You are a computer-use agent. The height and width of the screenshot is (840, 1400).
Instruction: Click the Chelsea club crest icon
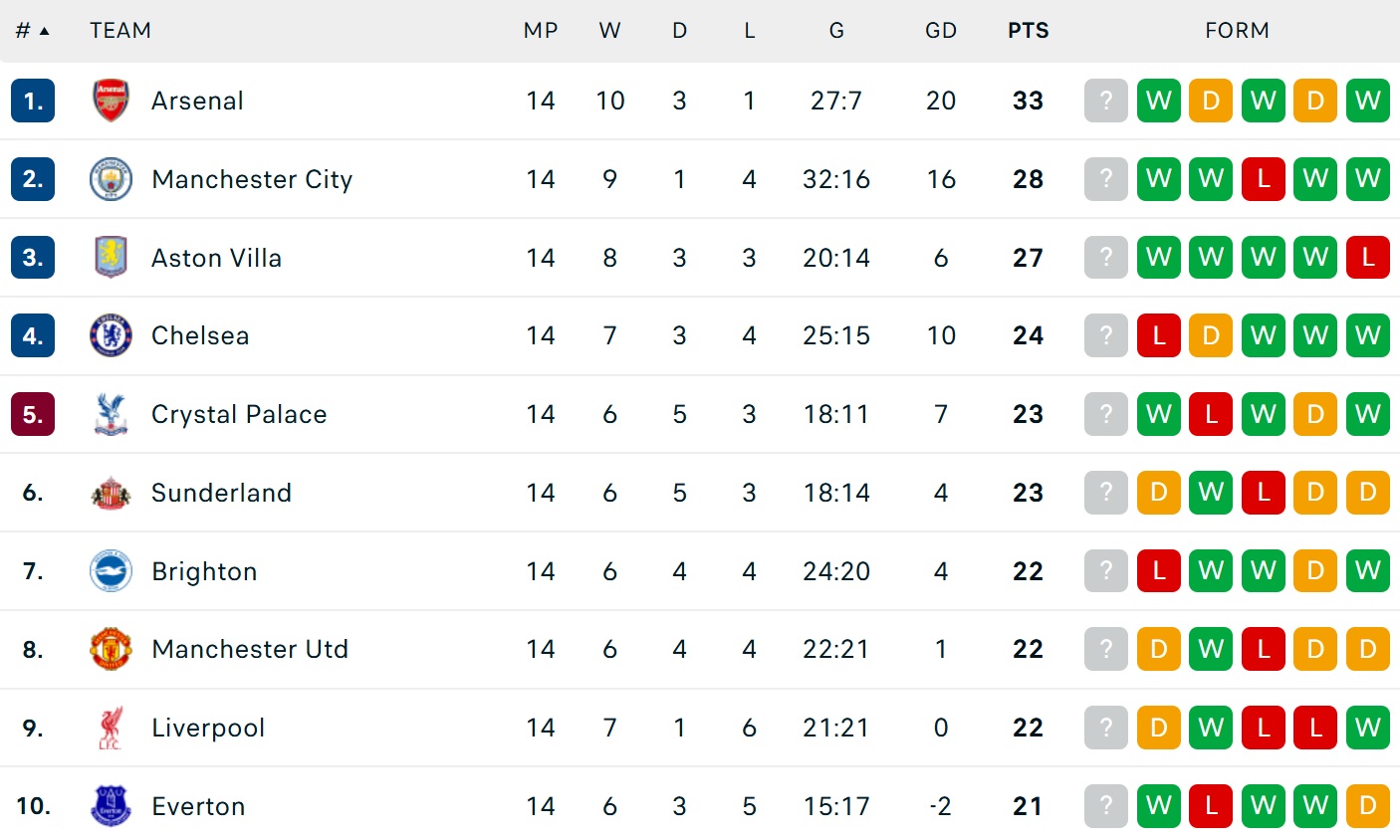111,335
